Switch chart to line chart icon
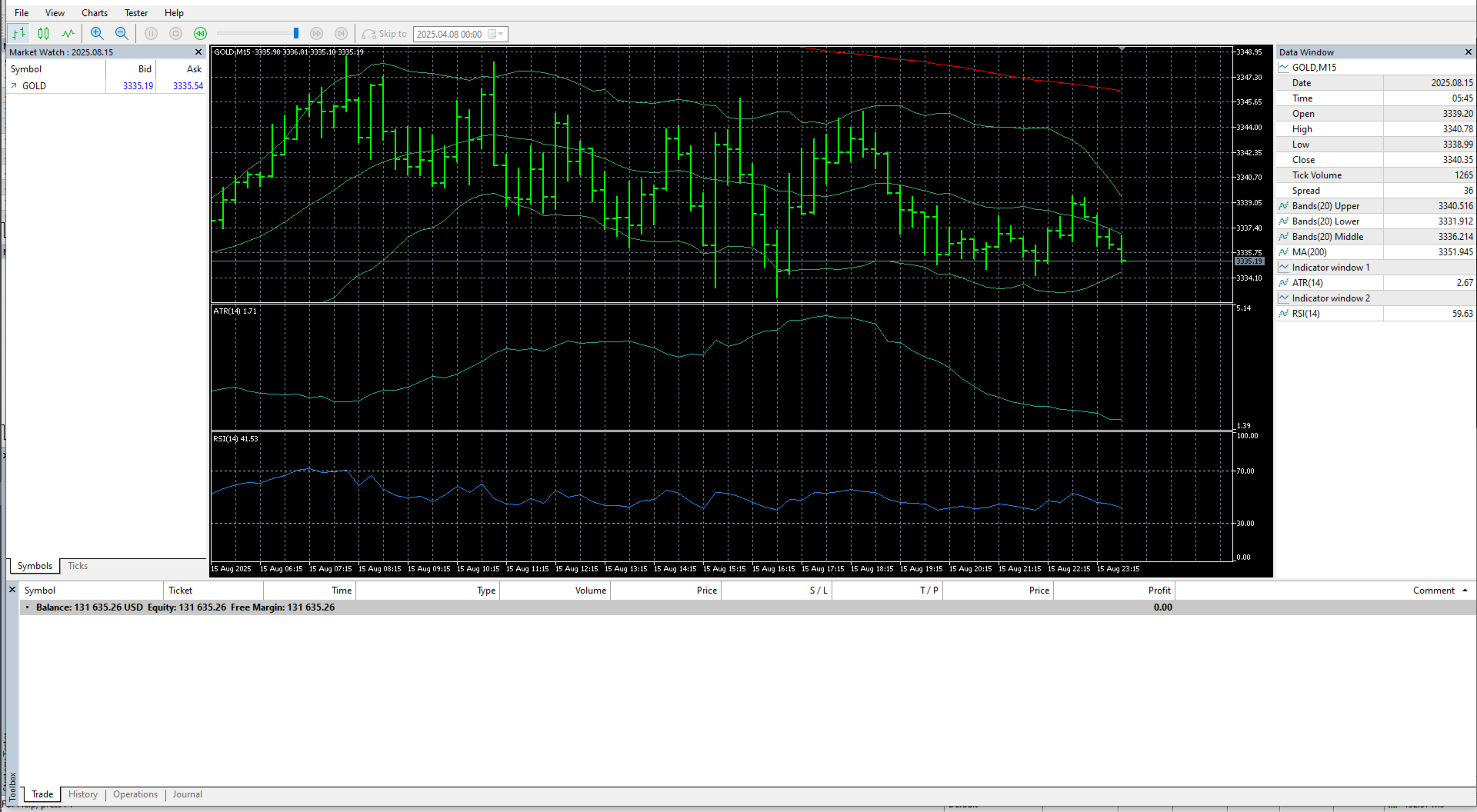This screenshot has height=812, width=1477. click(x=68, y=34)
